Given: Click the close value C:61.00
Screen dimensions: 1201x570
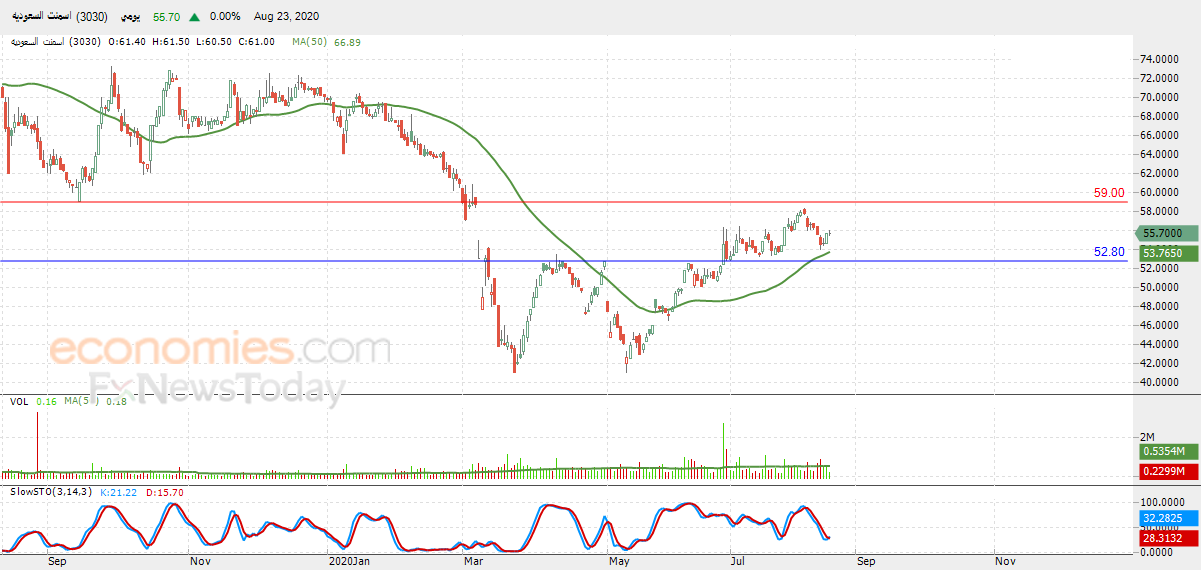Looking at the screenshot, I should [x=257, y=42].
